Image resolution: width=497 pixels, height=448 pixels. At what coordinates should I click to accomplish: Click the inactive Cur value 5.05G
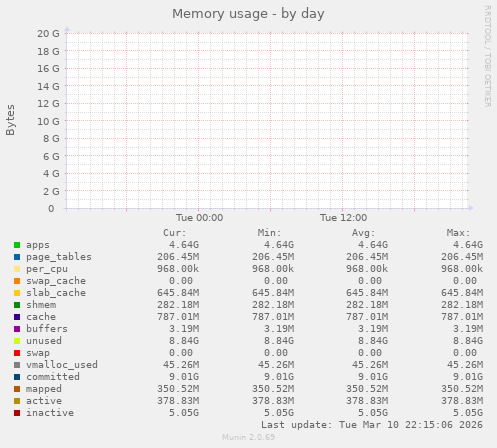(x=184, y=413)
